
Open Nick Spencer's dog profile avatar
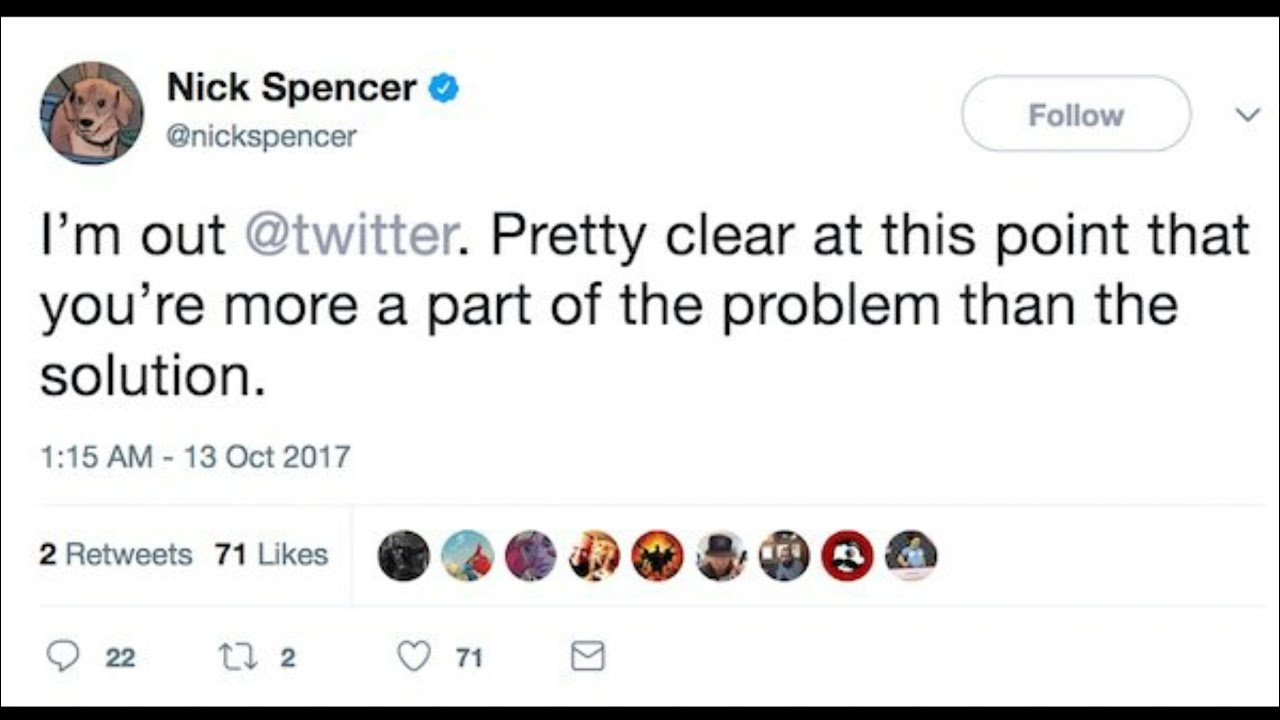point(92,113)
